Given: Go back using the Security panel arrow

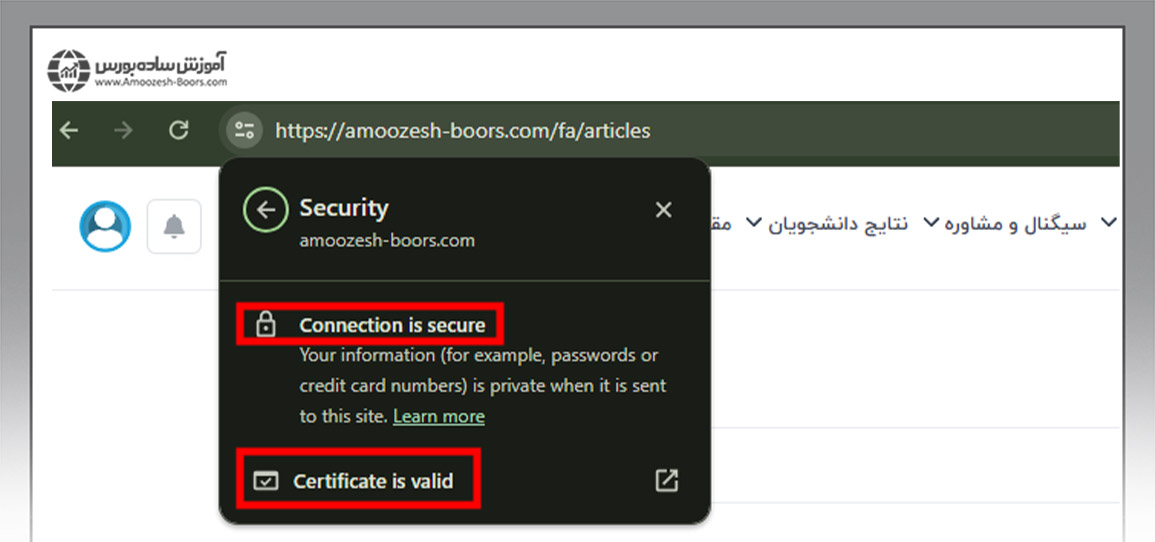Looking at the screenshot, I should click(x=265, y=210).
